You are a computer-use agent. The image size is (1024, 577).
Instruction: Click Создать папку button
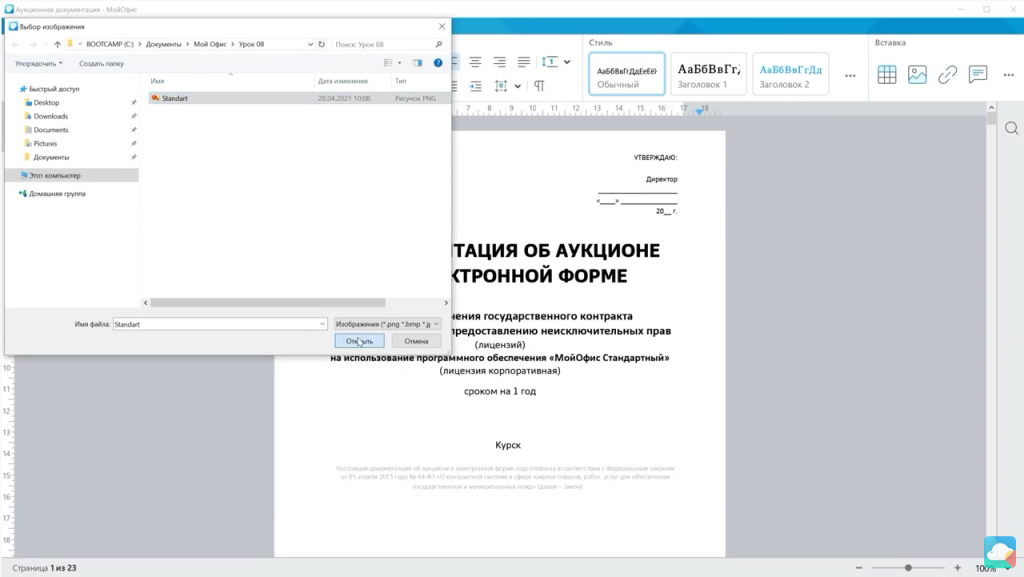click(101, 63)
